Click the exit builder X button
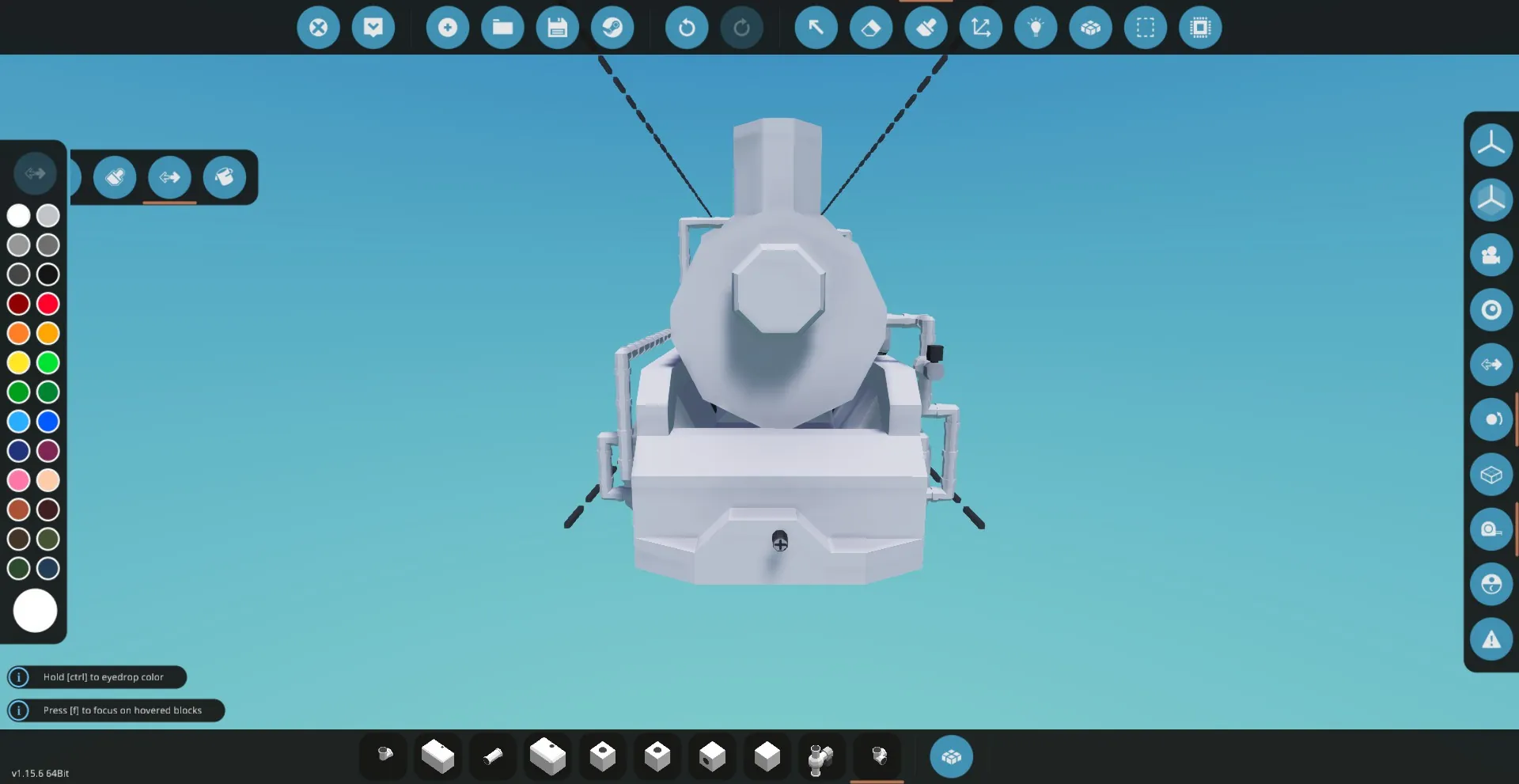Viewport: 1519px width, 784px height. pos(318,28)
